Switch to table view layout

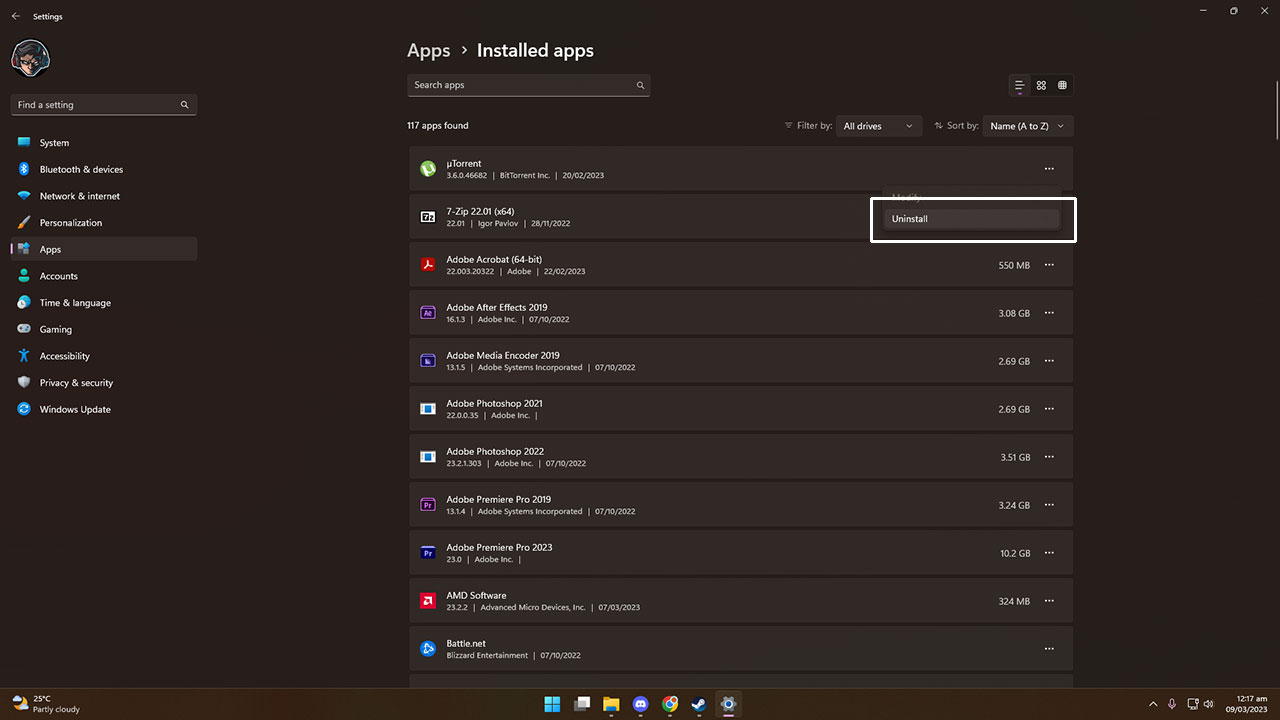click(x=1062, y=85)
